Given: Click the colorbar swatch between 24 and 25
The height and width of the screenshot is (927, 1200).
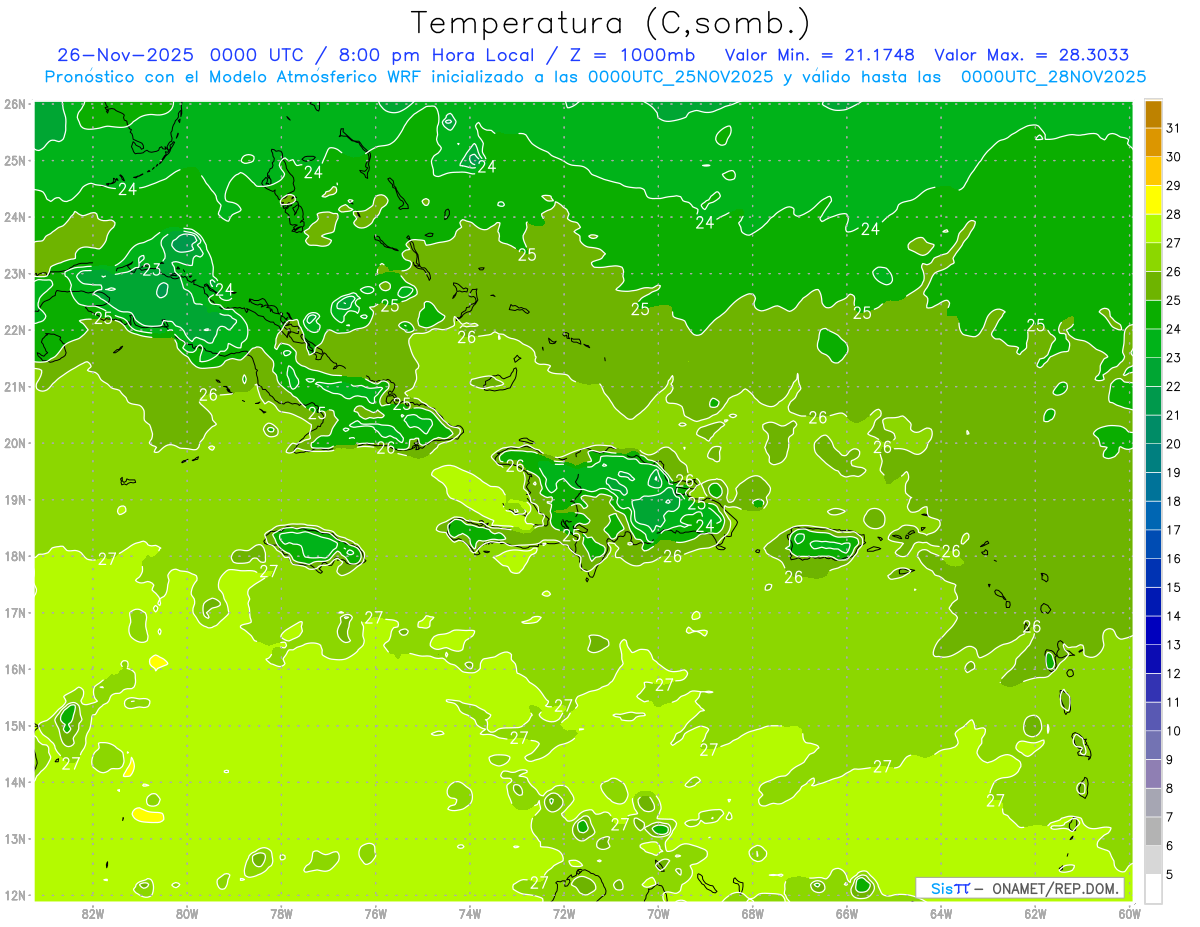Looking at the screenshot, I should [x=1154, y=315].
